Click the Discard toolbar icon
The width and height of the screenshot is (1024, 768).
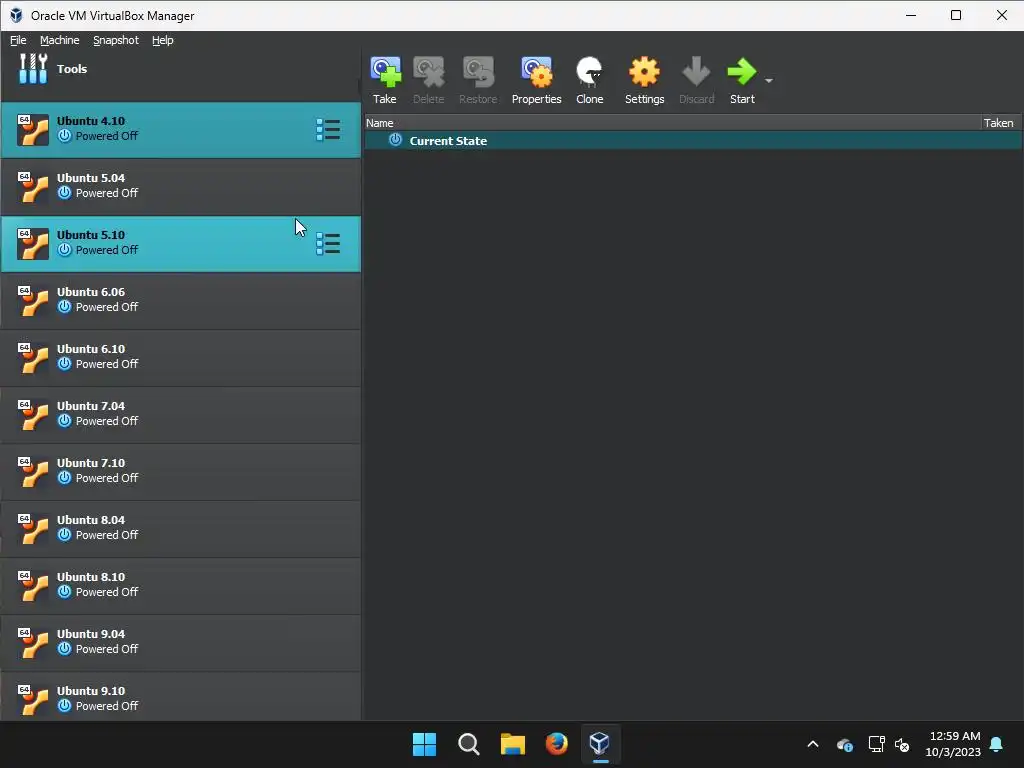point(696,72)
